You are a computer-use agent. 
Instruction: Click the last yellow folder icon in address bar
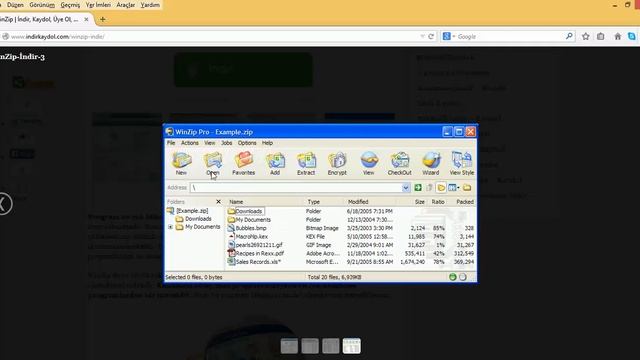coord(467,187)
